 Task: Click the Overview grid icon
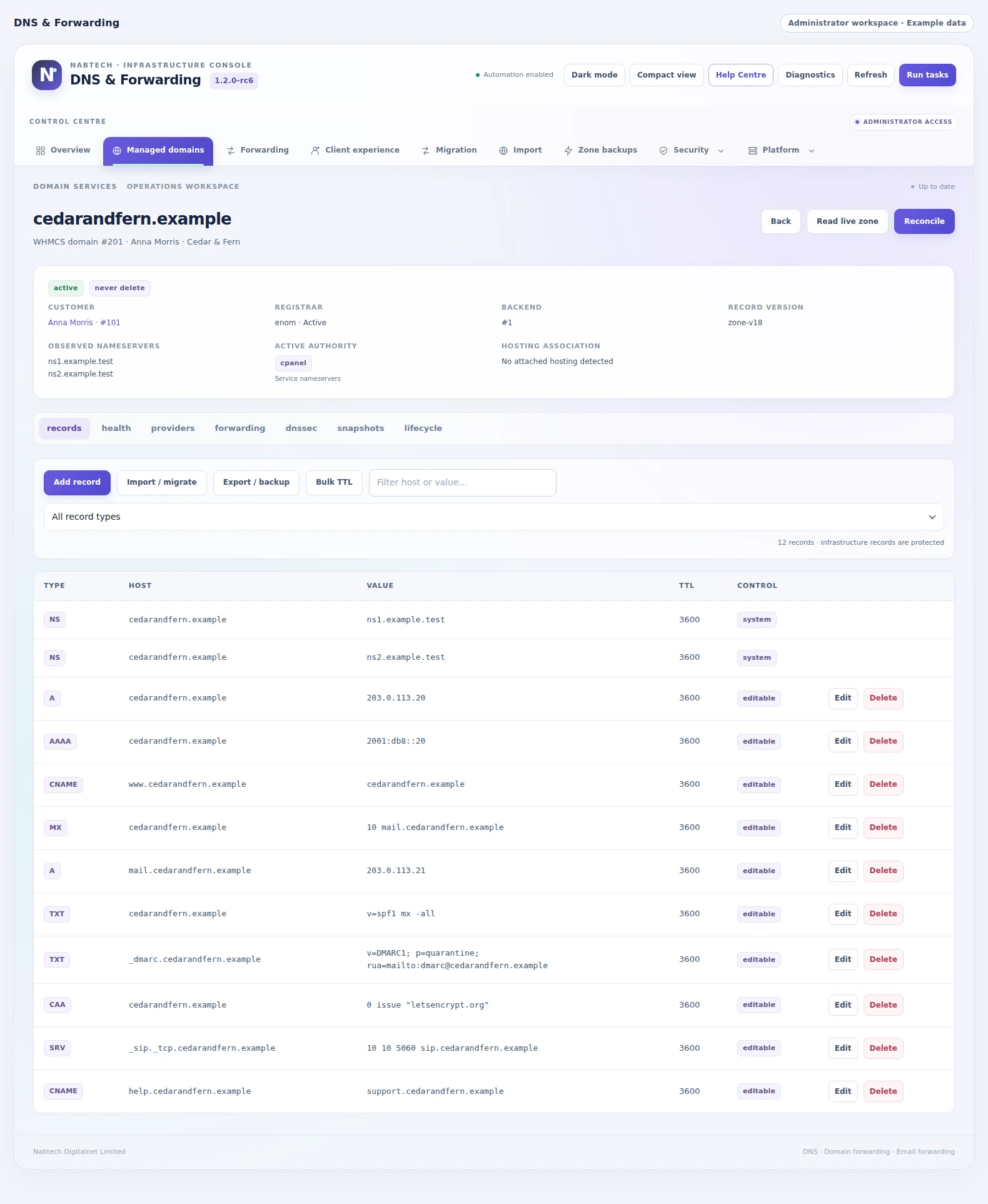pyautogui.click(x=41, y=151)
